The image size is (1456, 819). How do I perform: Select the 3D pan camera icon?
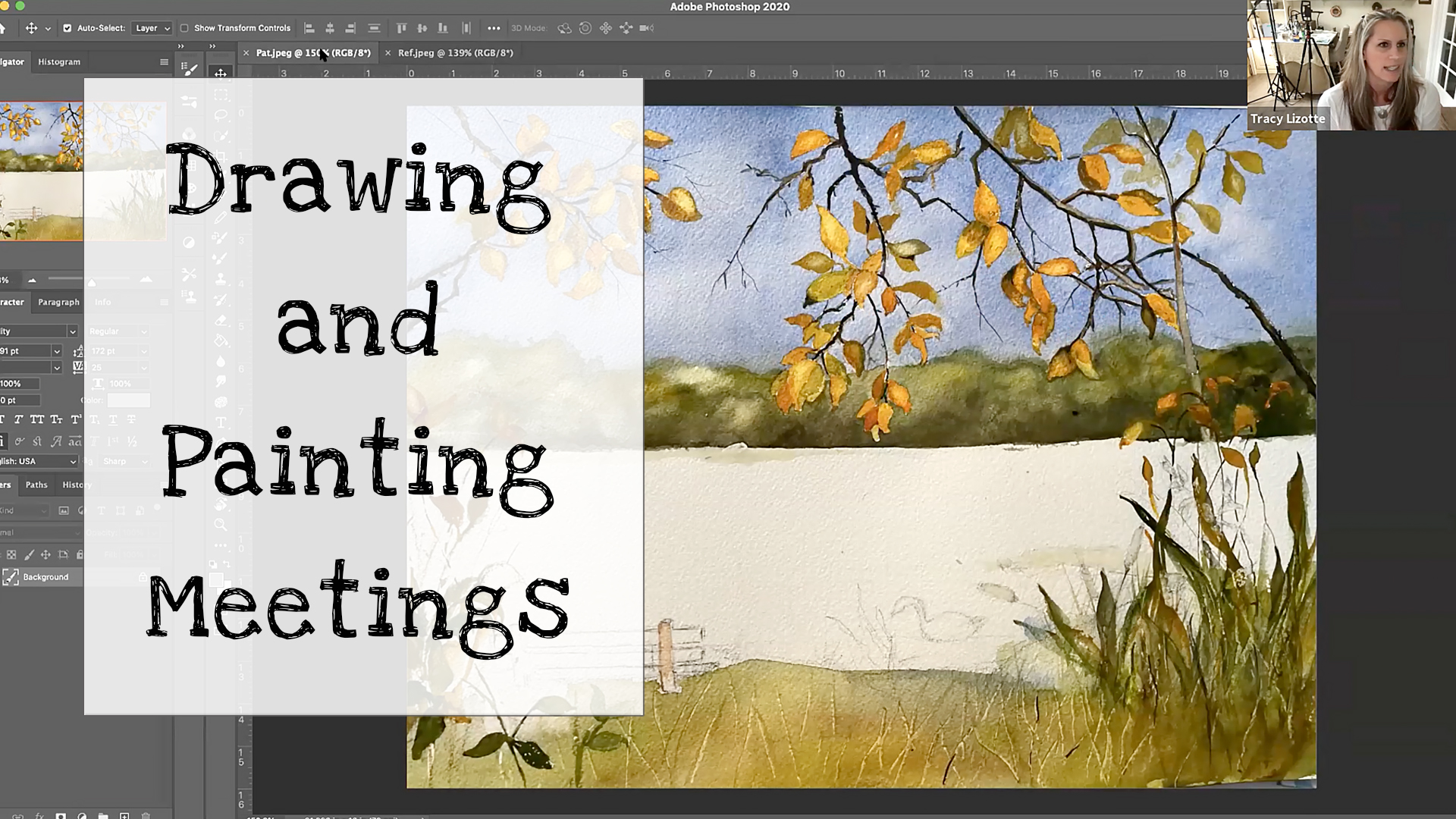[606, 28]
